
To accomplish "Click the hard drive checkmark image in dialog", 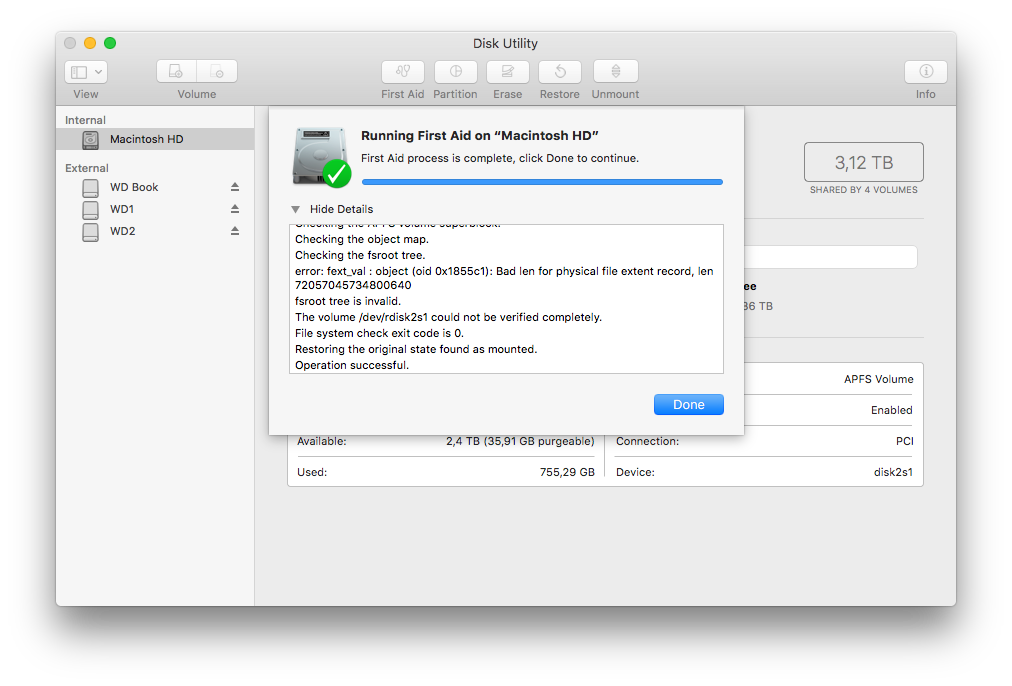I will coord(321,157).
